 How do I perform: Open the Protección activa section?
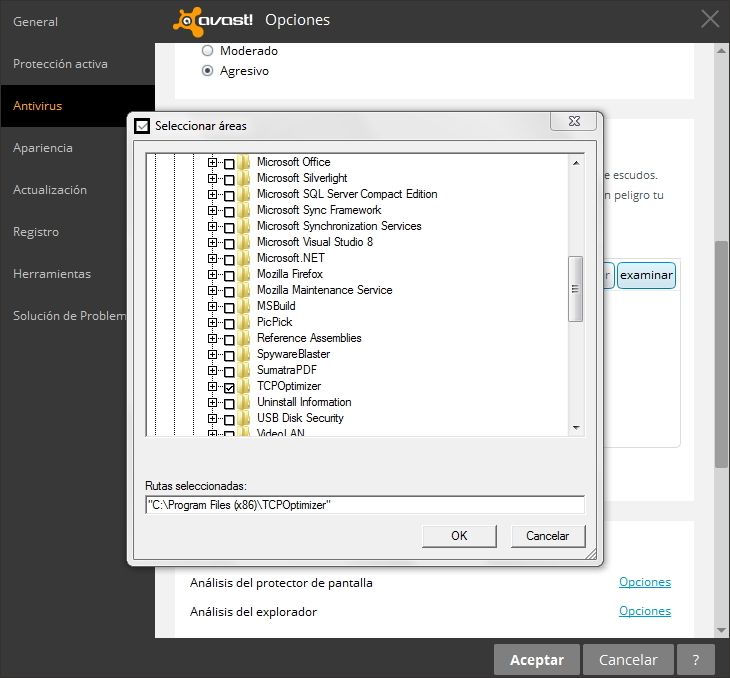point(78,64)
